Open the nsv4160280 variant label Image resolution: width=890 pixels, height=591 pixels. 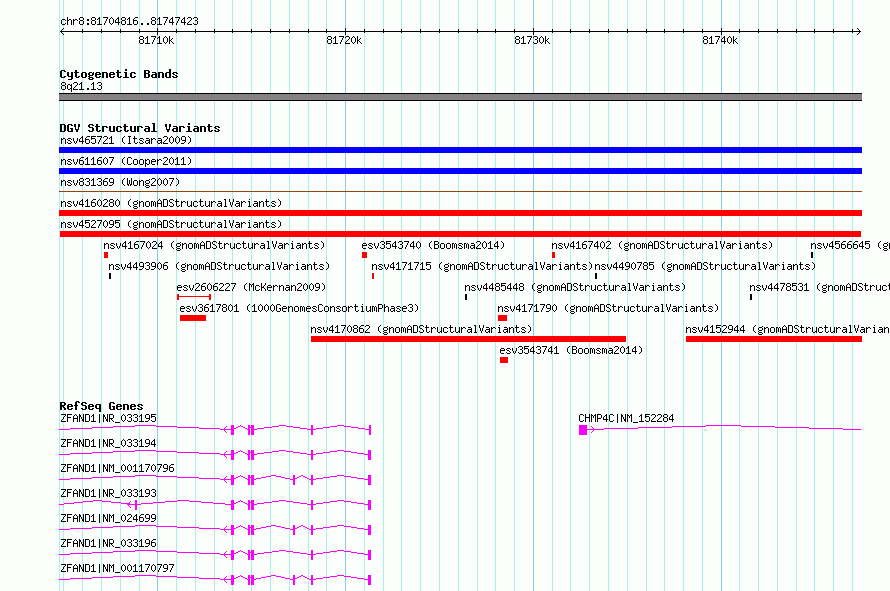click(x=171, y=203)
